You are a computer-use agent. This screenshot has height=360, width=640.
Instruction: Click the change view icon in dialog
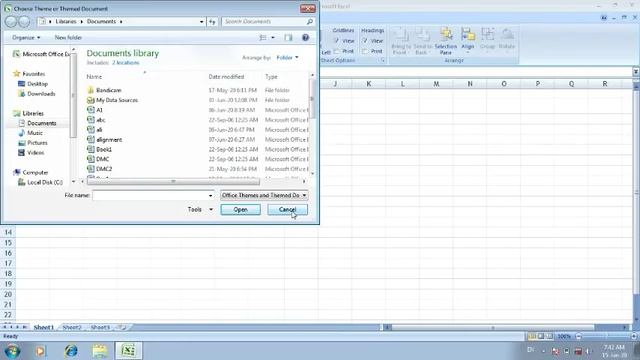(x=263, y=38)
